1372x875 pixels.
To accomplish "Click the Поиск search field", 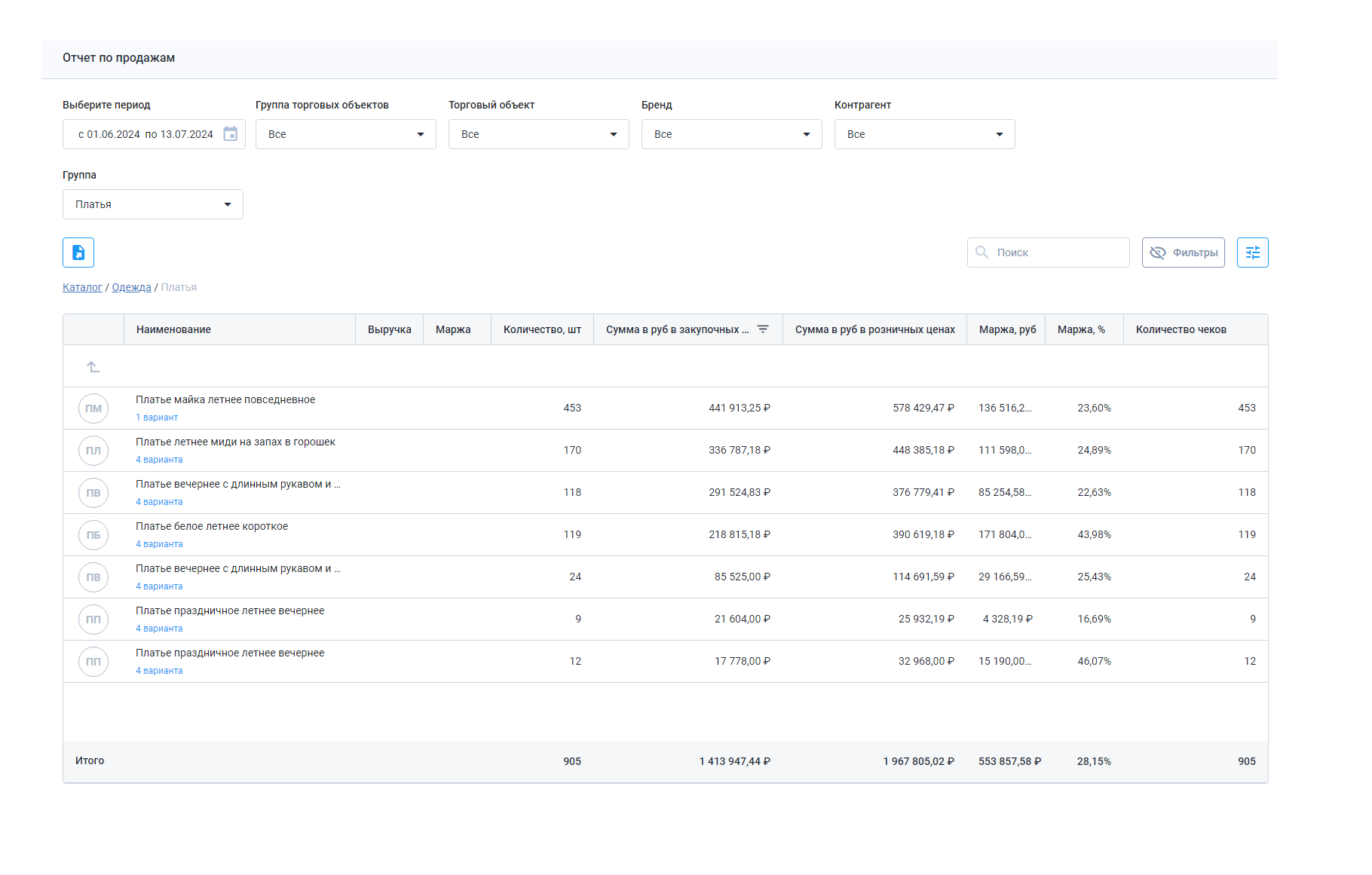I will pyautogui.click(x=1049, y=252).
